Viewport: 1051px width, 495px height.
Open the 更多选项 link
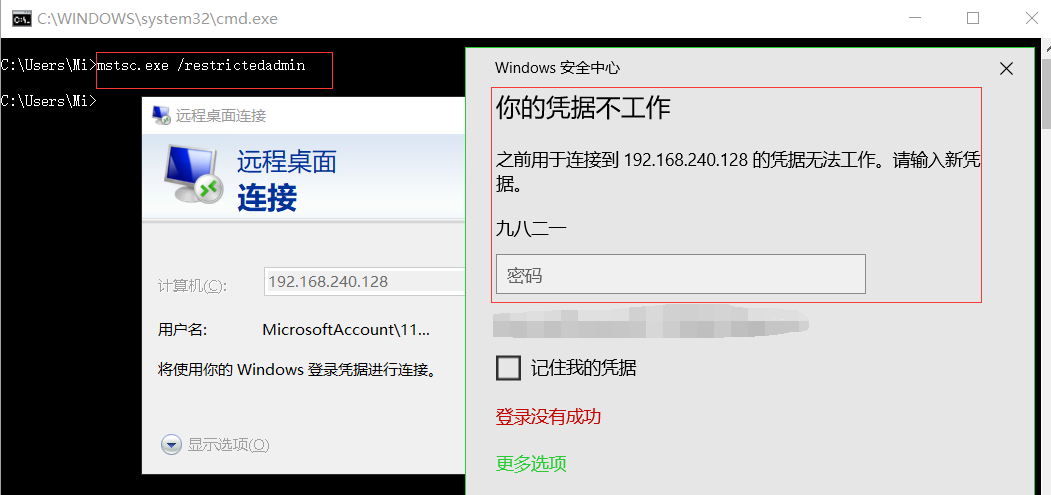tap(531, 463)
